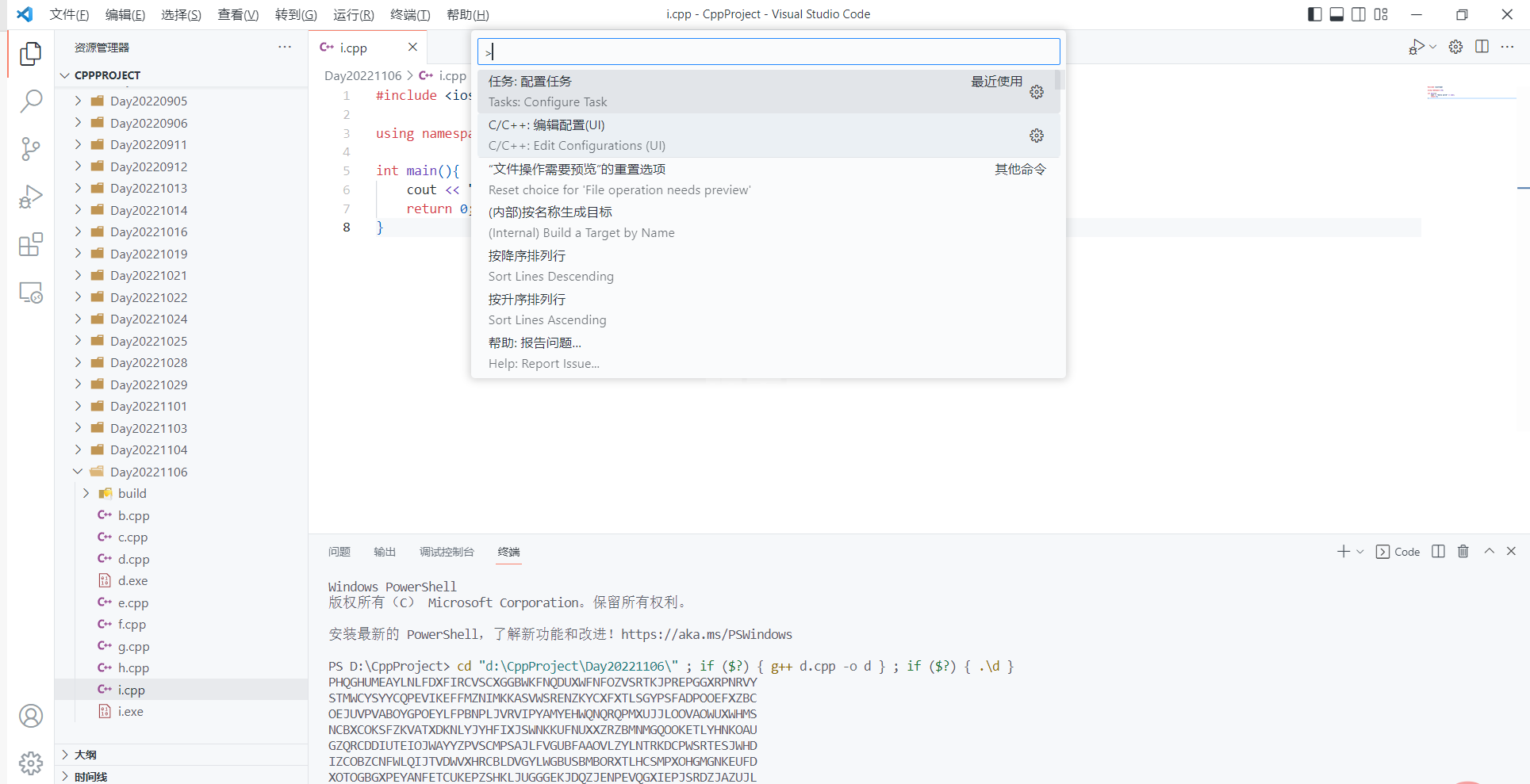Image resolution: width=1530 pixels, height=784 pixels.
Task: Open the 文件(F) menu
Action: [69, 14]
